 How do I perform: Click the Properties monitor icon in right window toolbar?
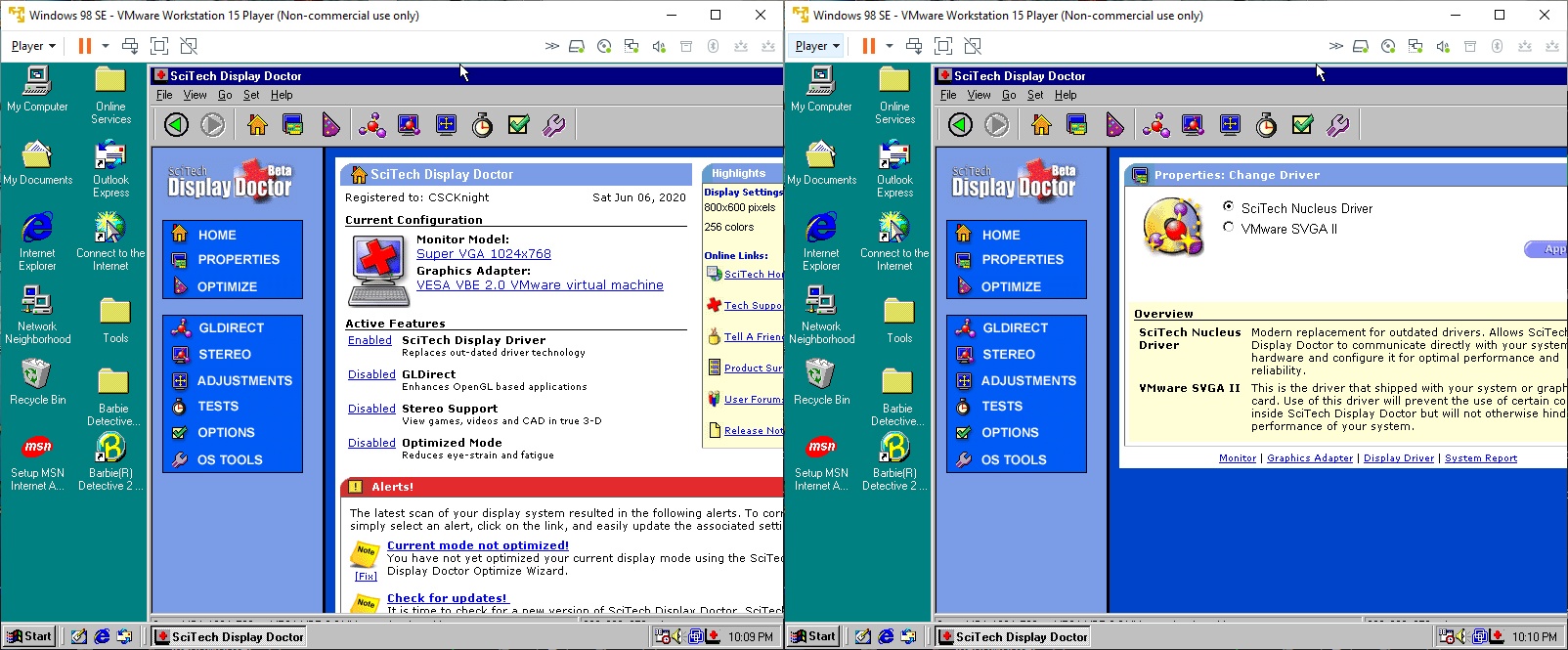1076,124
